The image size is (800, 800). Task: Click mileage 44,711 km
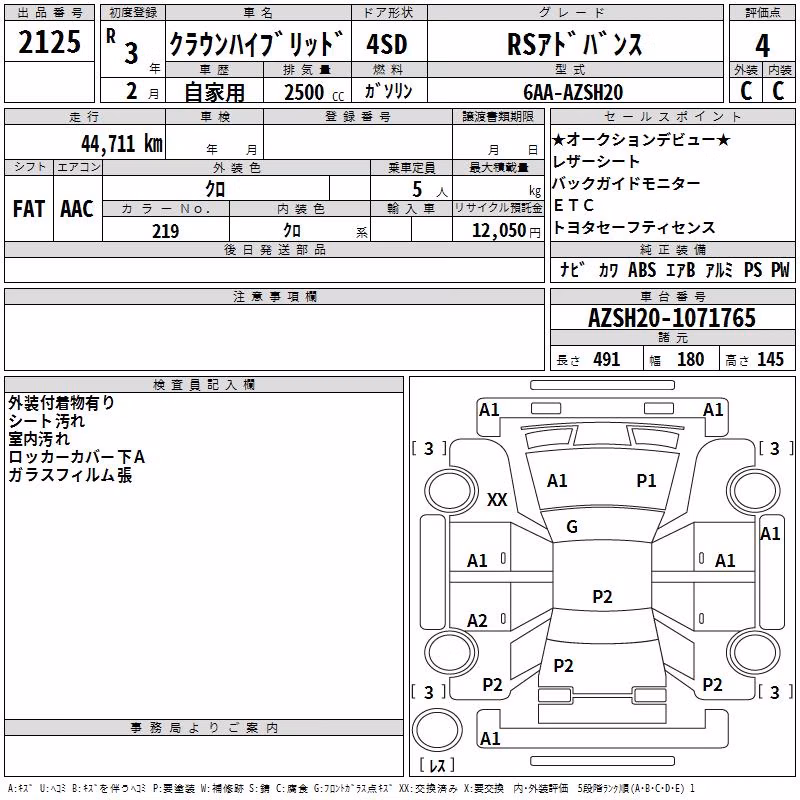[x=122, y=144]
